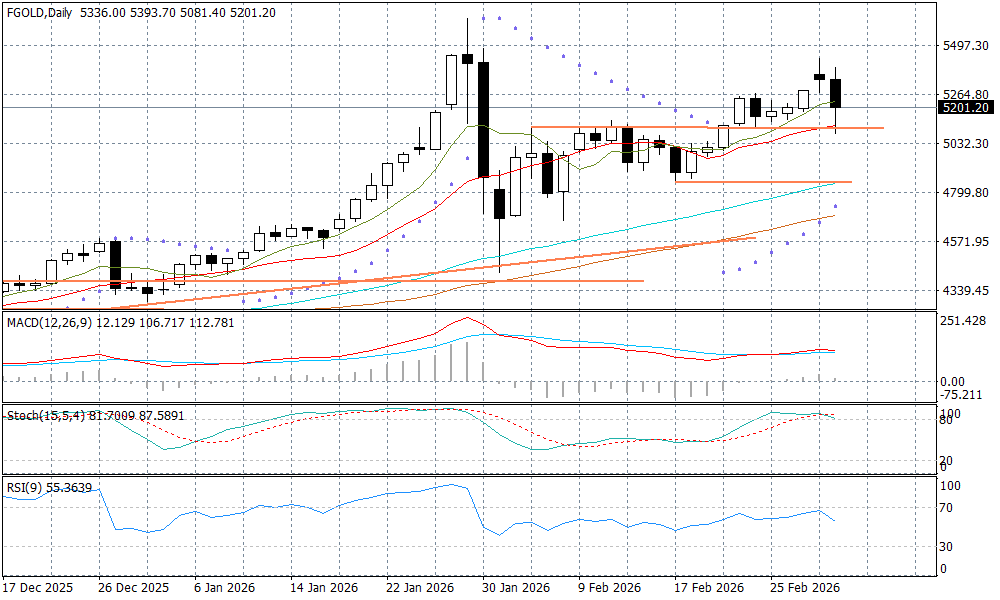Click the 5497.30 price axis label

click(965, 46)
